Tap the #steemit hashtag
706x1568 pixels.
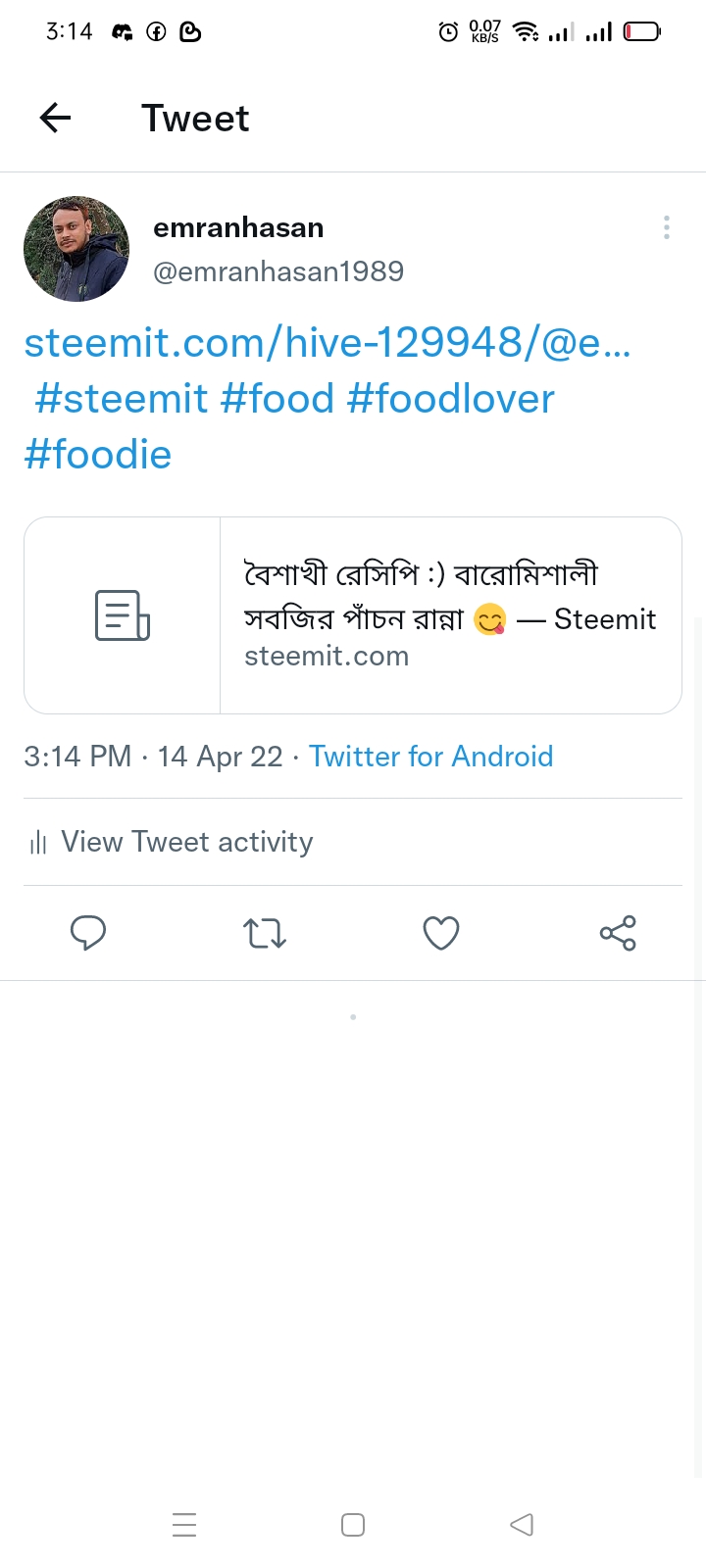coord(122,399)
